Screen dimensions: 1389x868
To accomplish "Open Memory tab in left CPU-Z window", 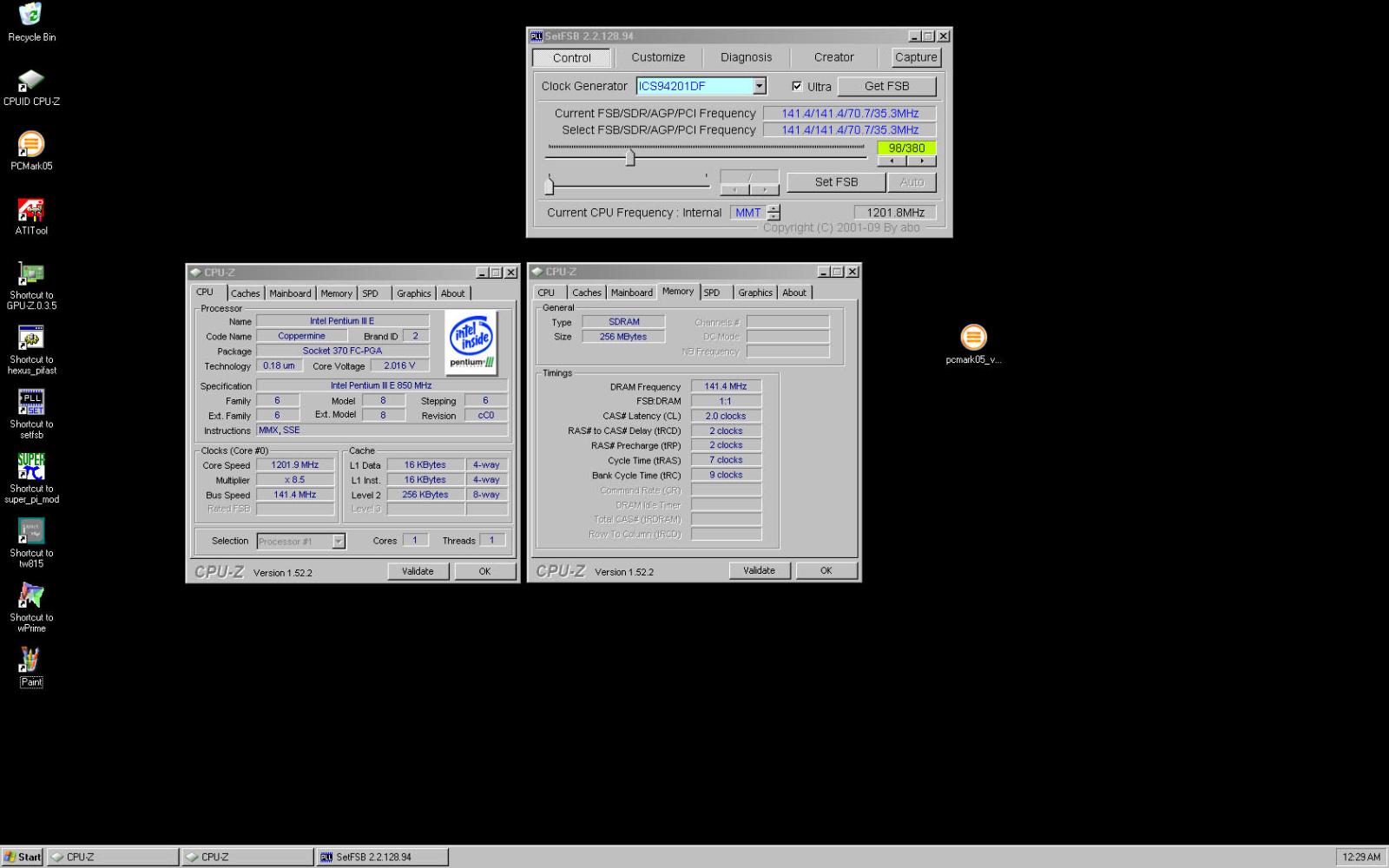I will 337,293.
